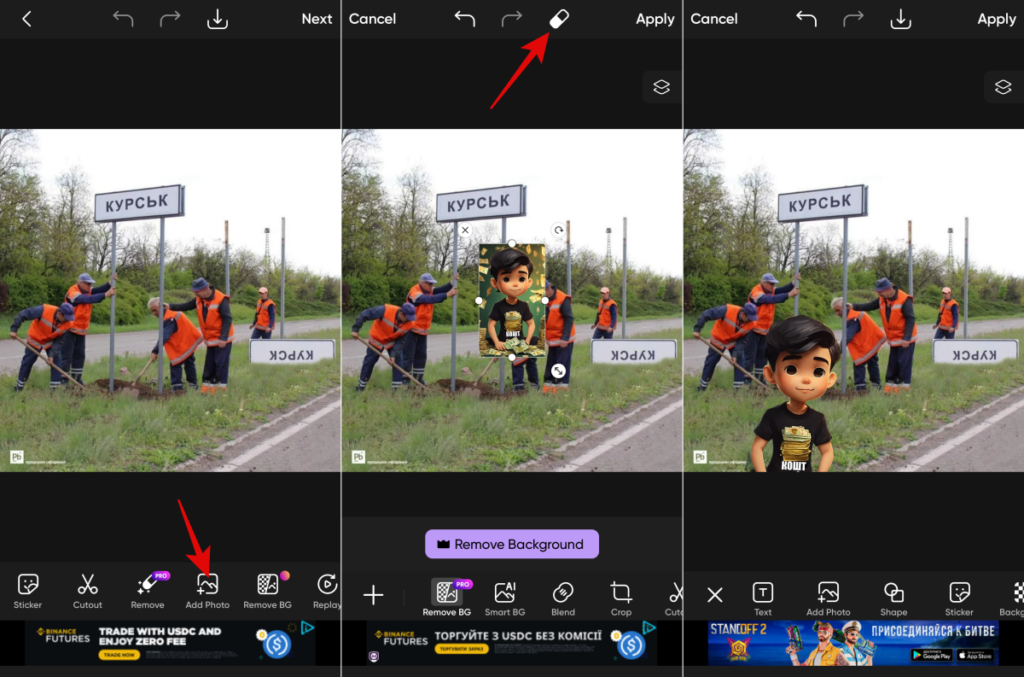Screen dimensions: 1024x677
Task: Click the Google Play badge in ad
Action: point(931,655)
